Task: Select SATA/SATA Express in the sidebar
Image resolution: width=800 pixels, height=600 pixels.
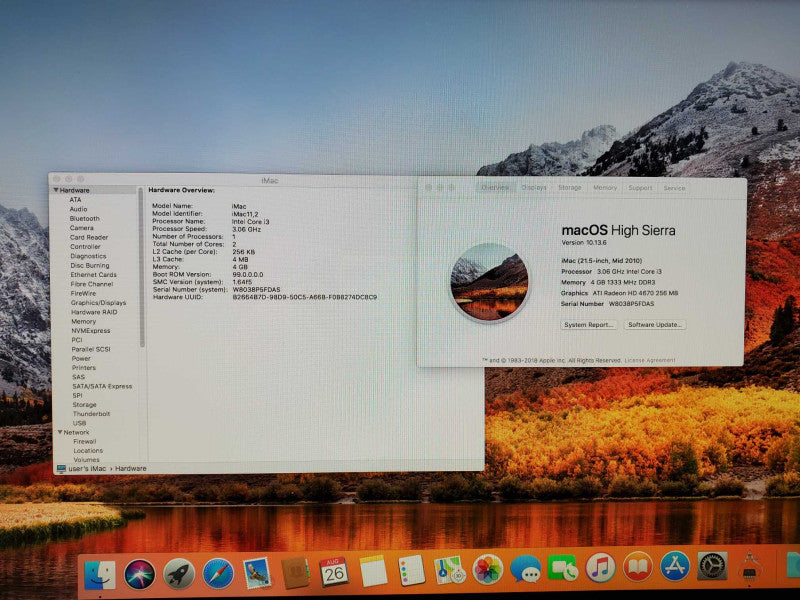Action: coord(102,386)
